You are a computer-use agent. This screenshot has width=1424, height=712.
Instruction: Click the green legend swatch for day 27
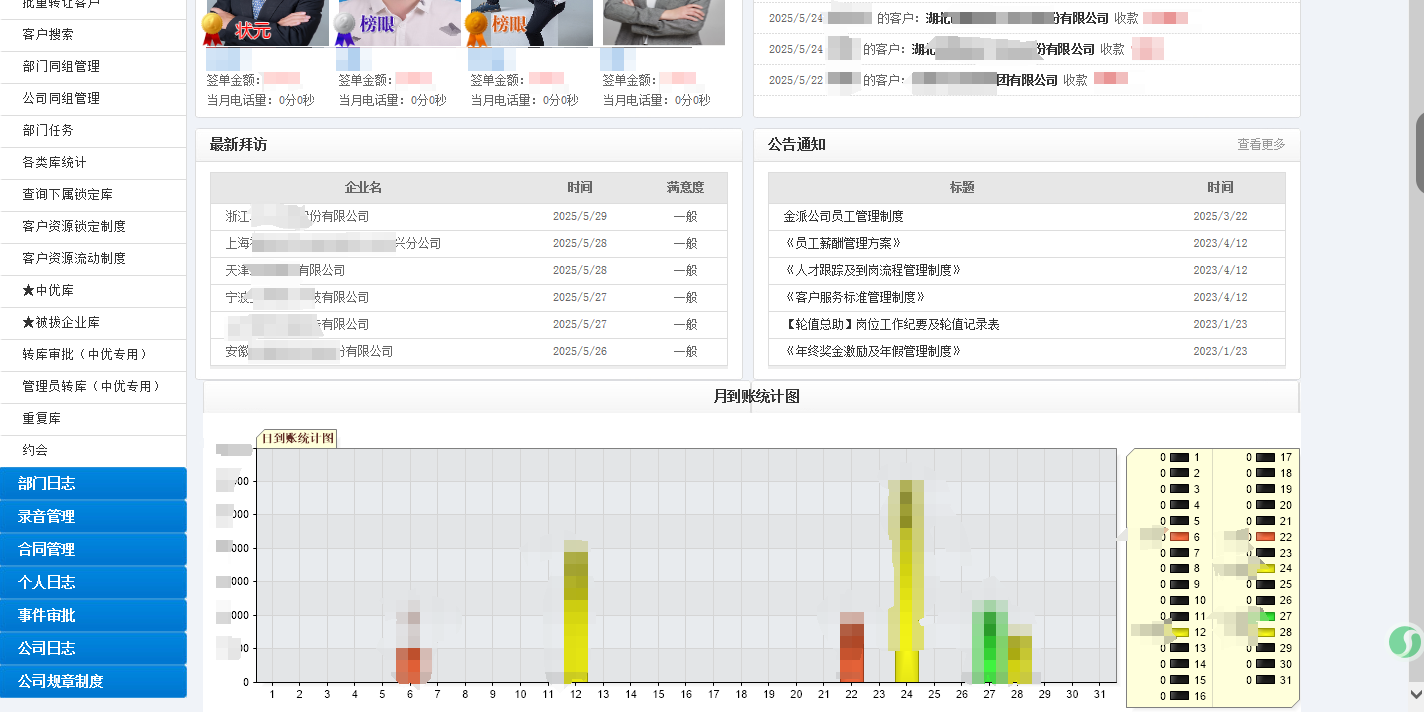tap(1265, 616)
